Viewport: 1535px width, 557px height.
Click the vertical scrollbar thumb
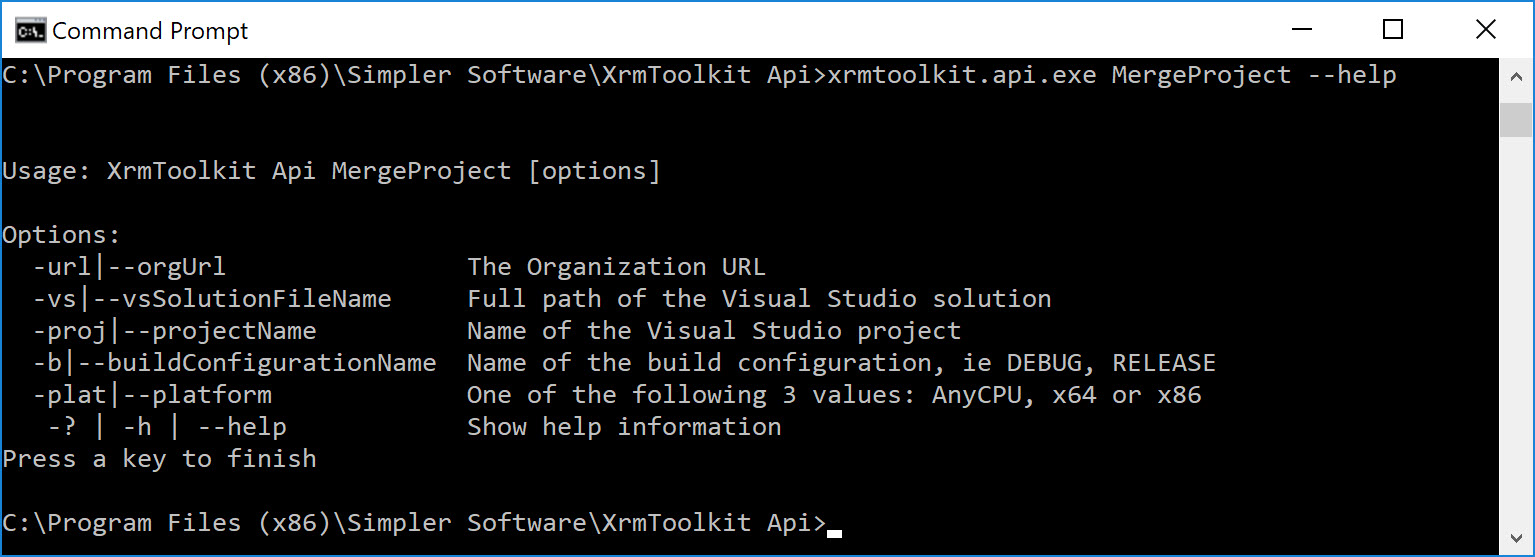tap(1515, 119)
